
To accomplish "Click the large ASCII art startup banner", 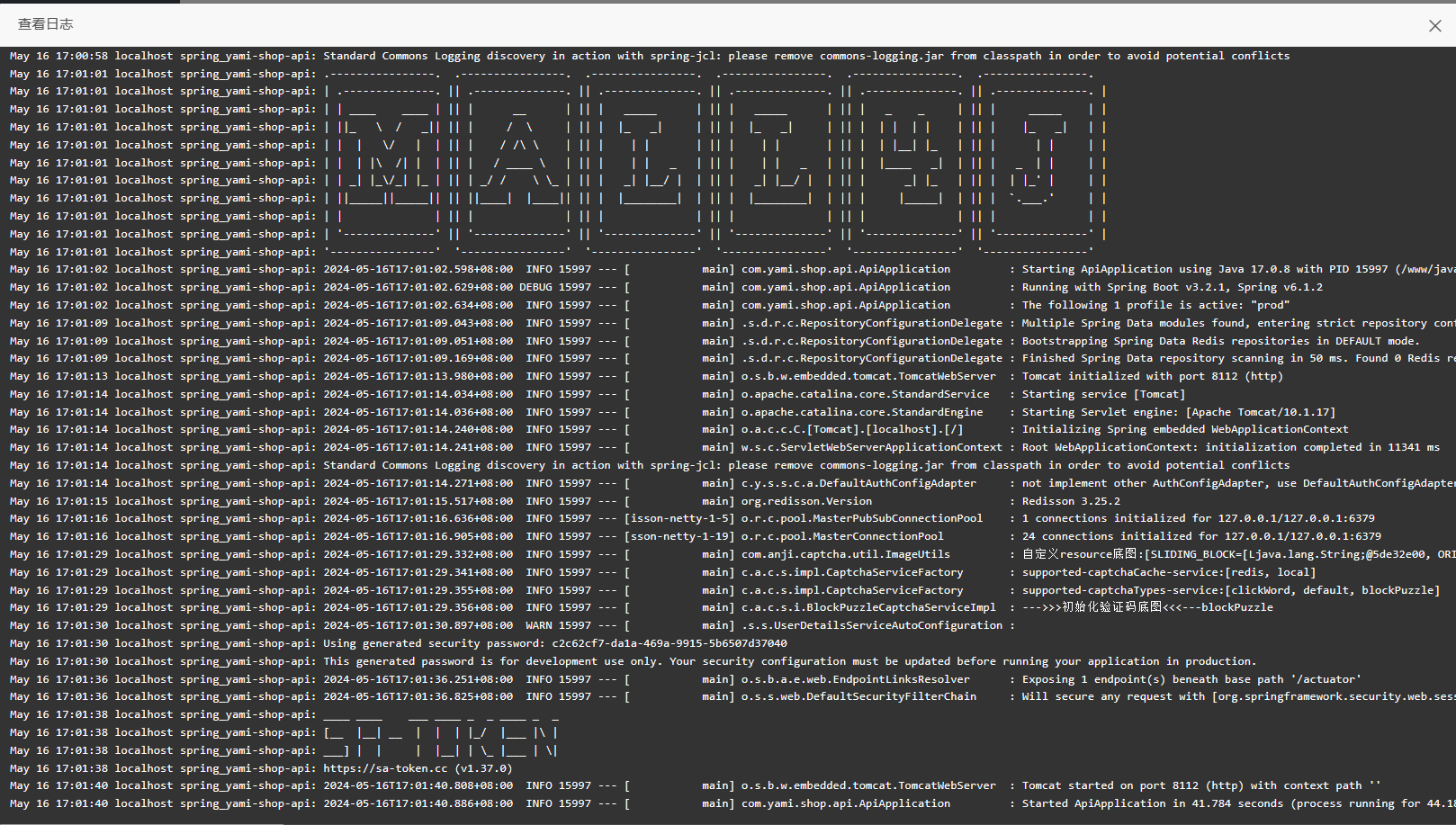I will click(715, 162).
